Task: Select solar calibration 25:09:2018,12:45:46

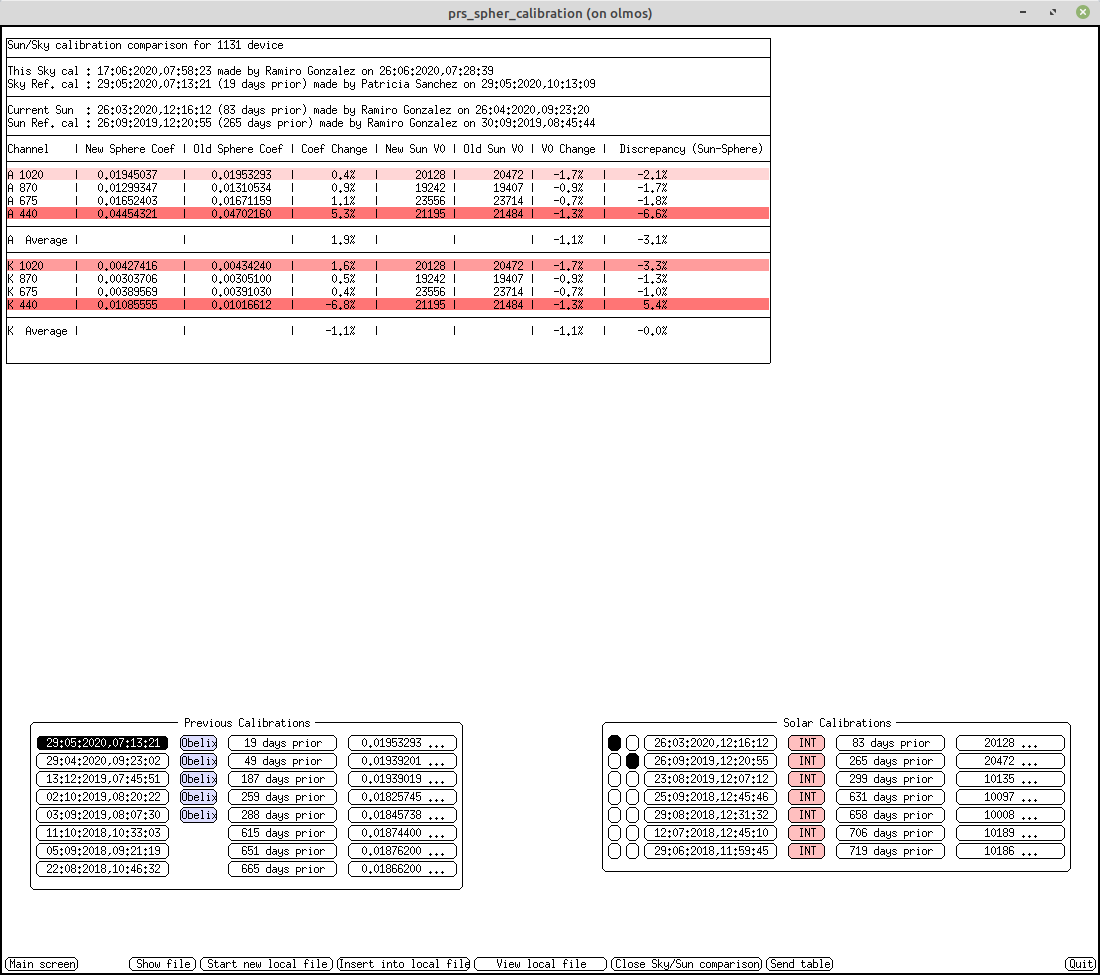Action: click(x=711, y=797)
